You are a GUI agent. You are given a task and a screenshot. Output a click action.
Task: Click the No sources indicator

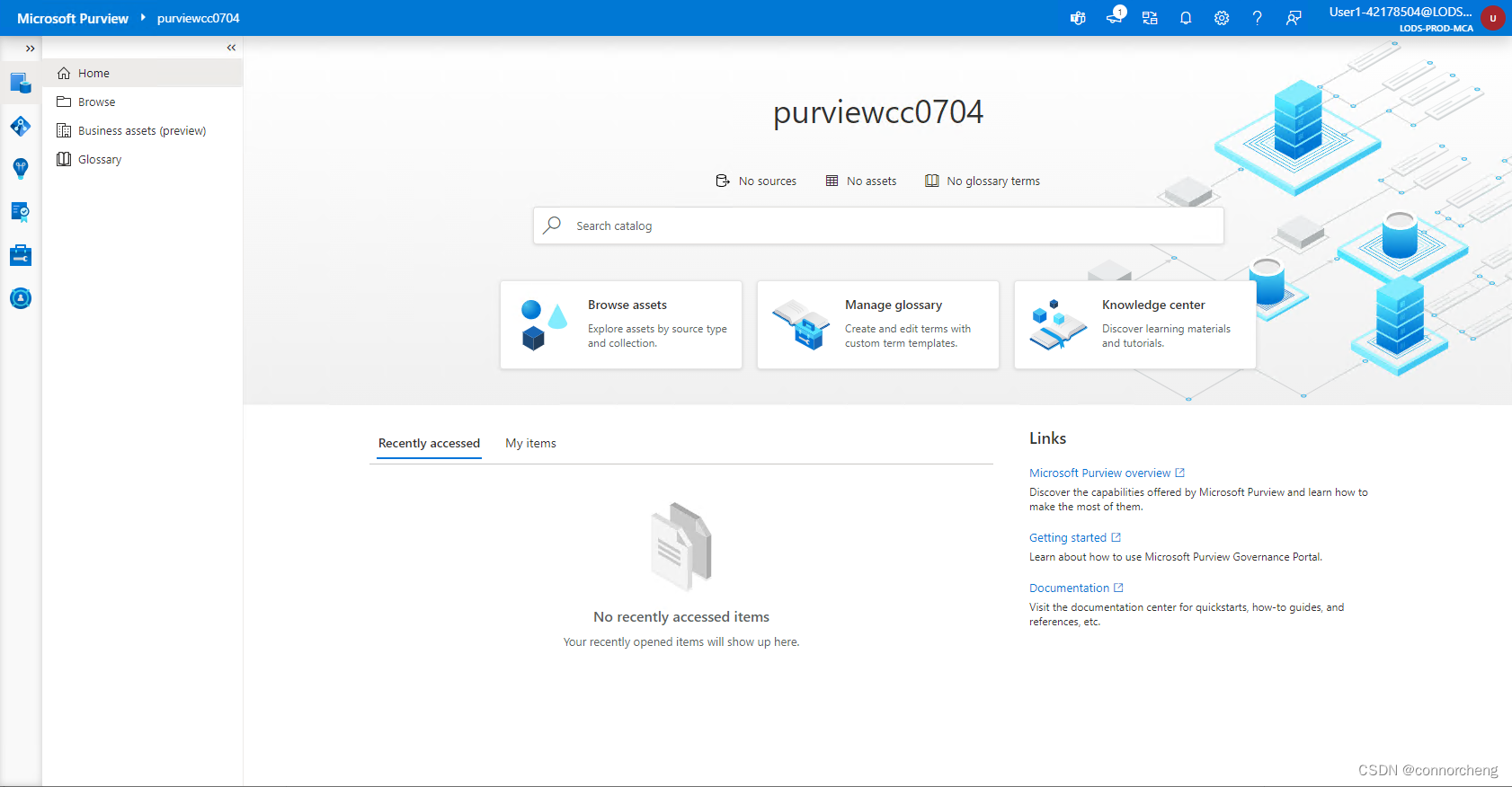[756, 181]
